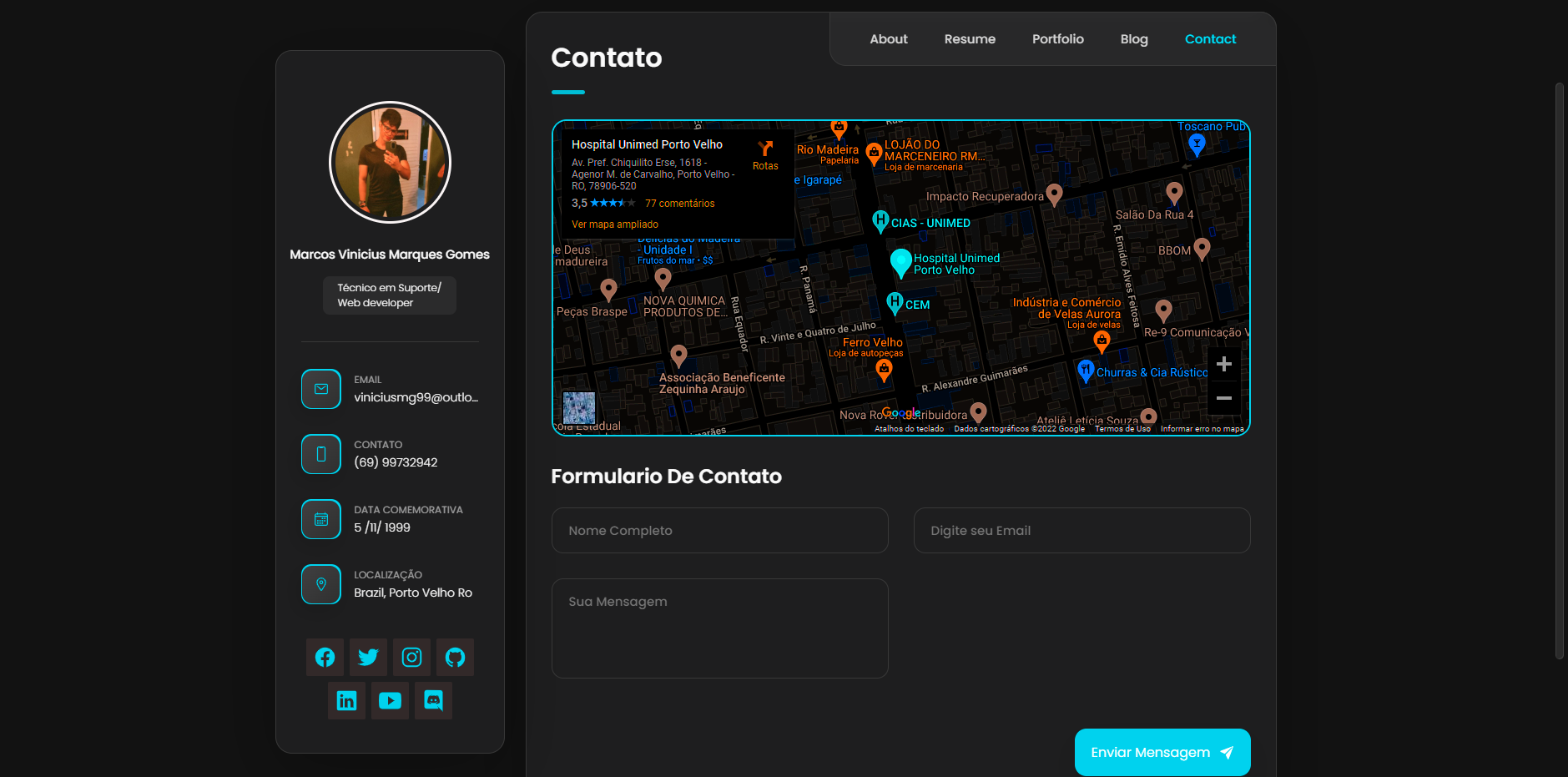Open Ver mapa ampliado link
This screenshot has height=777, width=1568.
click(x=615, y=225)
